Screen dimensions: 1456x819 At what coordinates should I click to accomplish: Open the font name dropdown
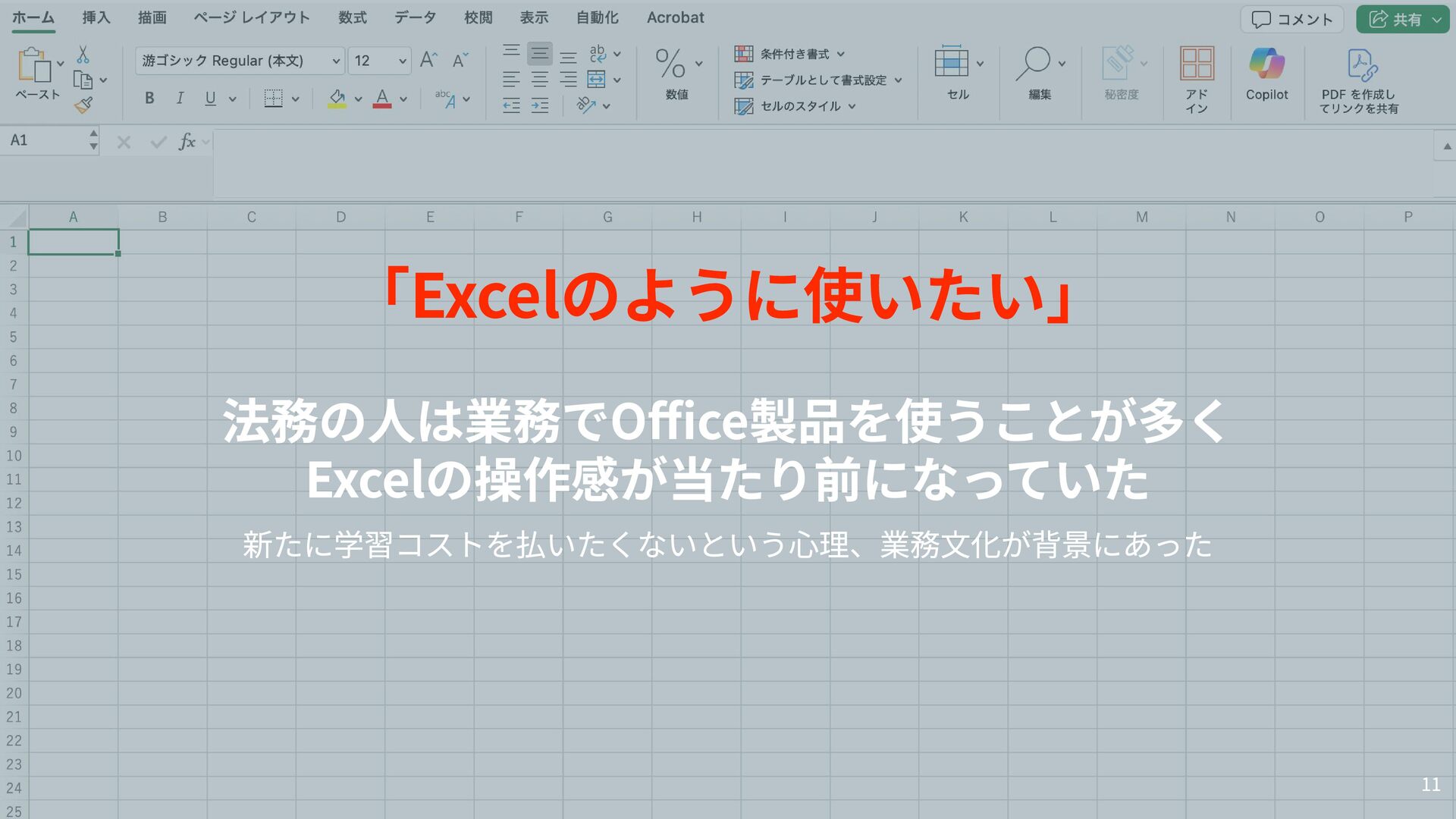point(336,61)
